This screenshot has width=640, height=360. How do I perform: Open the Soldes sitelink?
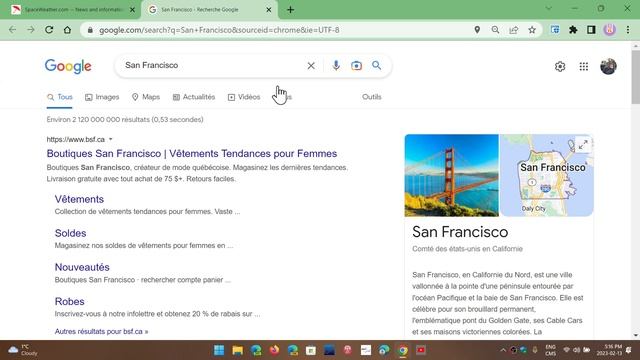tap(70, 233)
